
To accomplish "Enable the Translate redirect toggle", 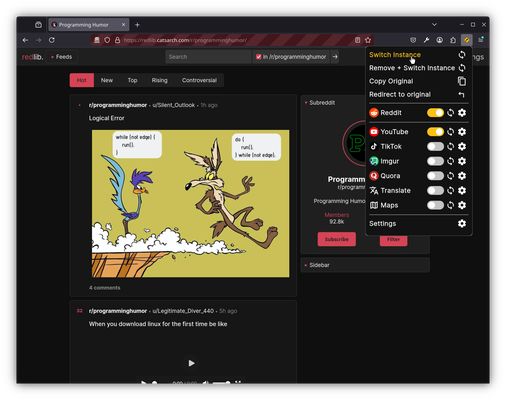I will pos(435,191).
